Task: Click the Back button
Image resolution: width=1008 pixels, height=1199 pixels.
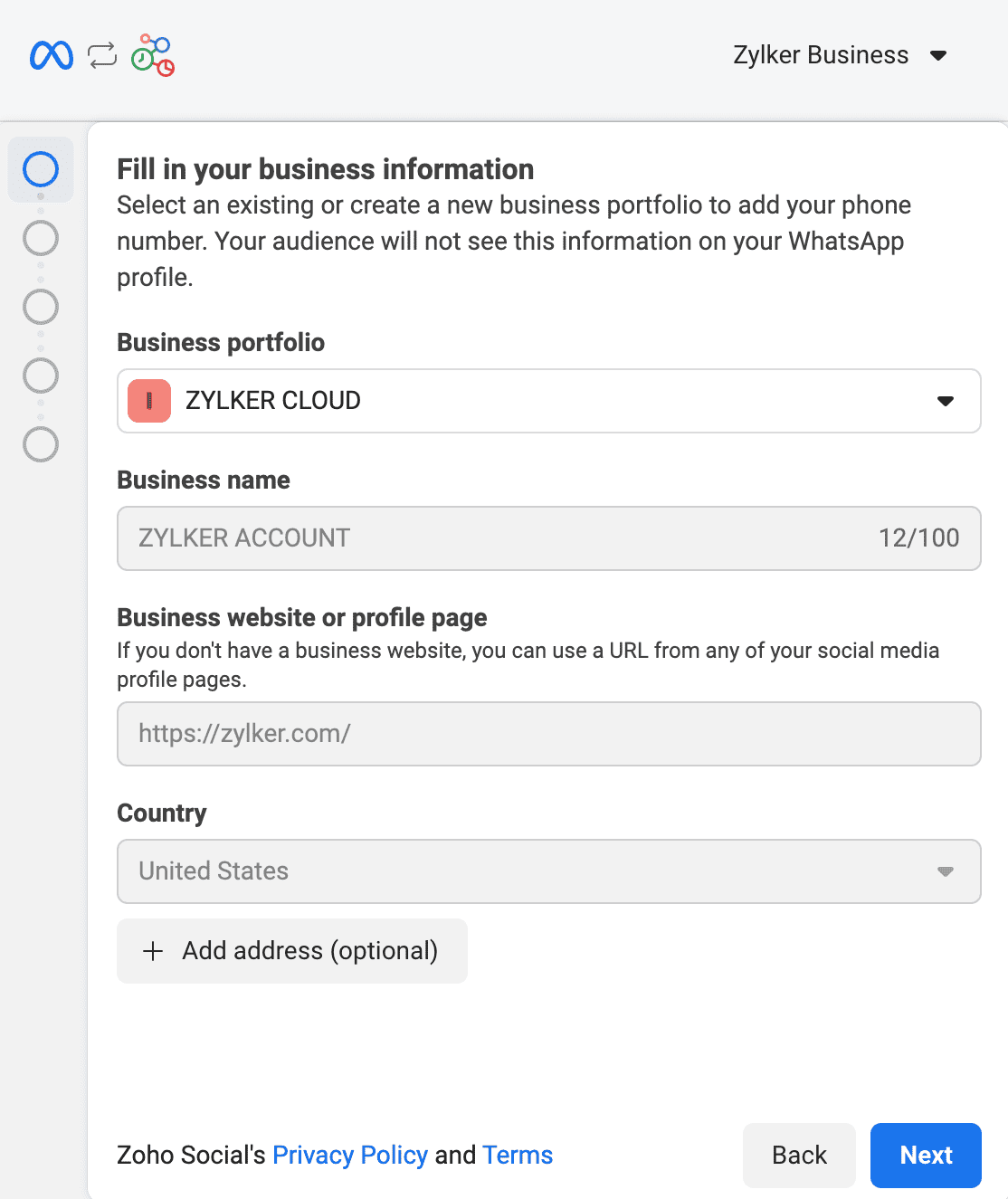Action: pos(798,1155)
